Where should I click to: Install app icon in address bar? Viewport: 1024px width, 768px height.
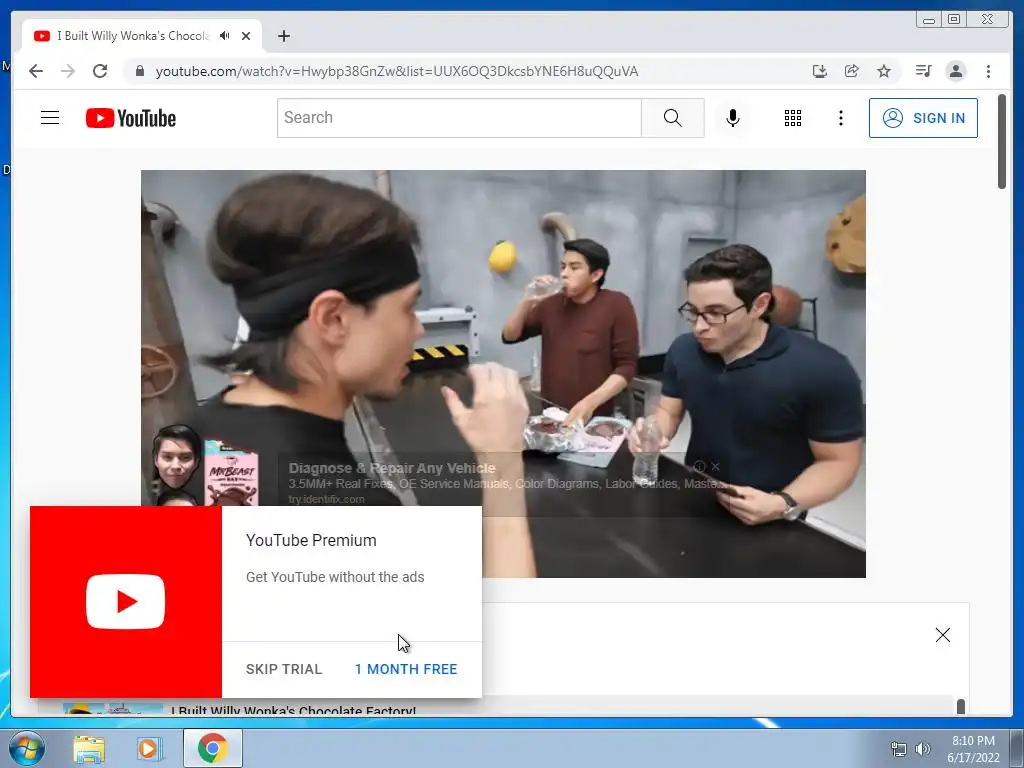(x=820, y=71)
